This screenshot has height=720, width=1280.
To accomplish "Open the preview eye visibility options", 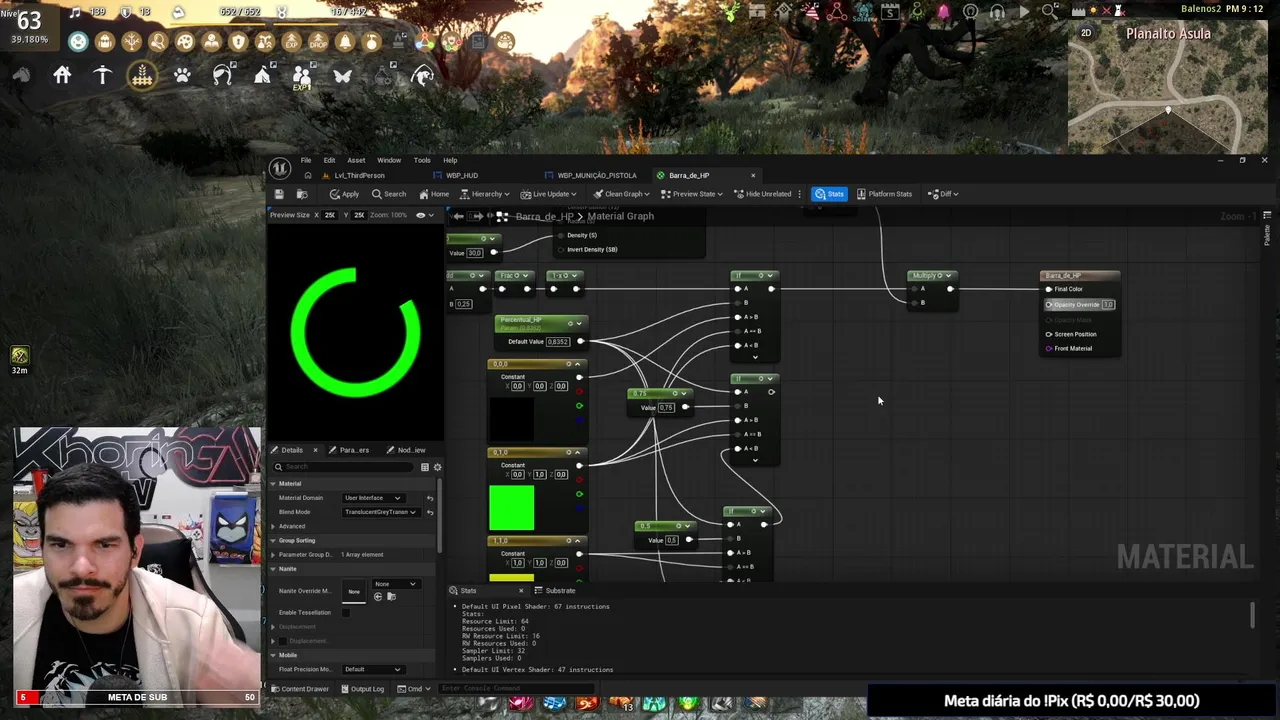I will pos(424,215).
